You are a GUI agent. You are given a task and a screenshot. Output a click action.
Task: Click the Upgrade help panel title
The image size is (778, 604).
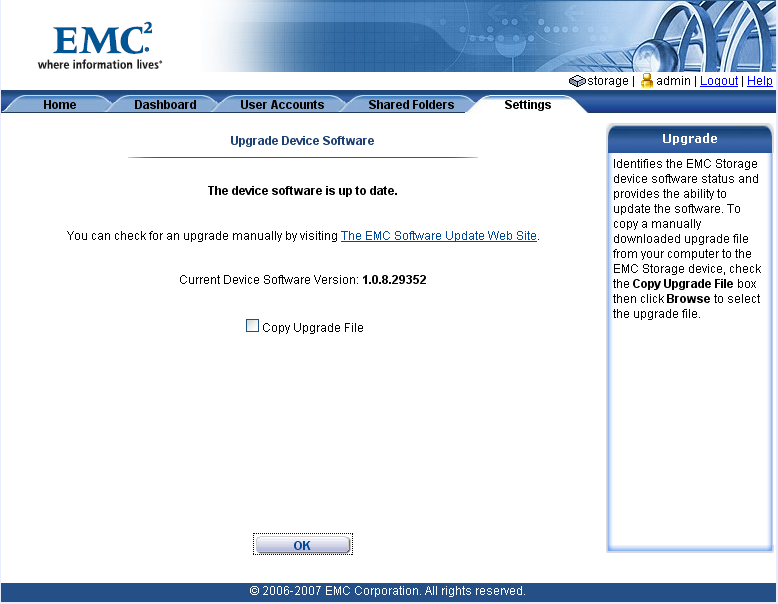pos(690,138)
